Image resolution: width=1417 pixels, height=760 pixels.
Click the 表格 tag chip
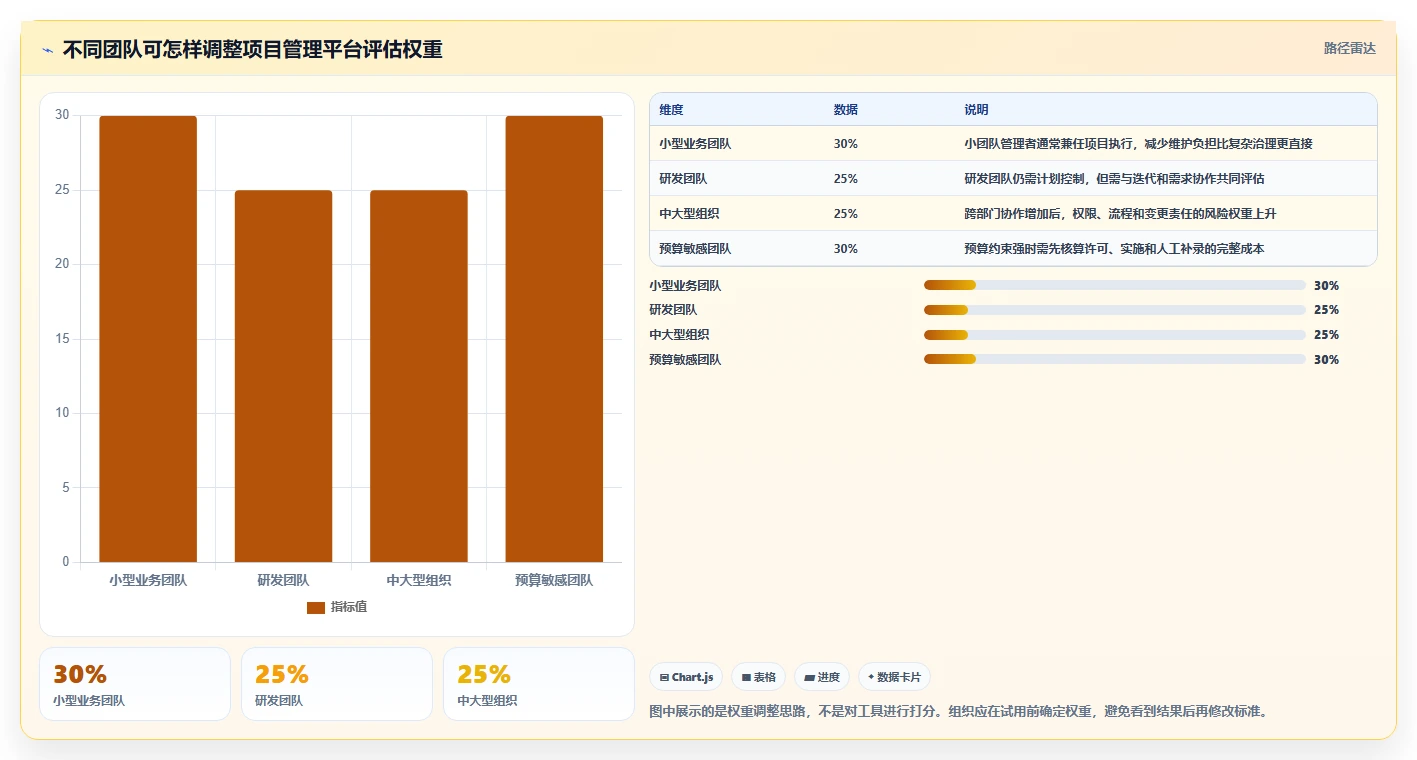click(759, 677)
